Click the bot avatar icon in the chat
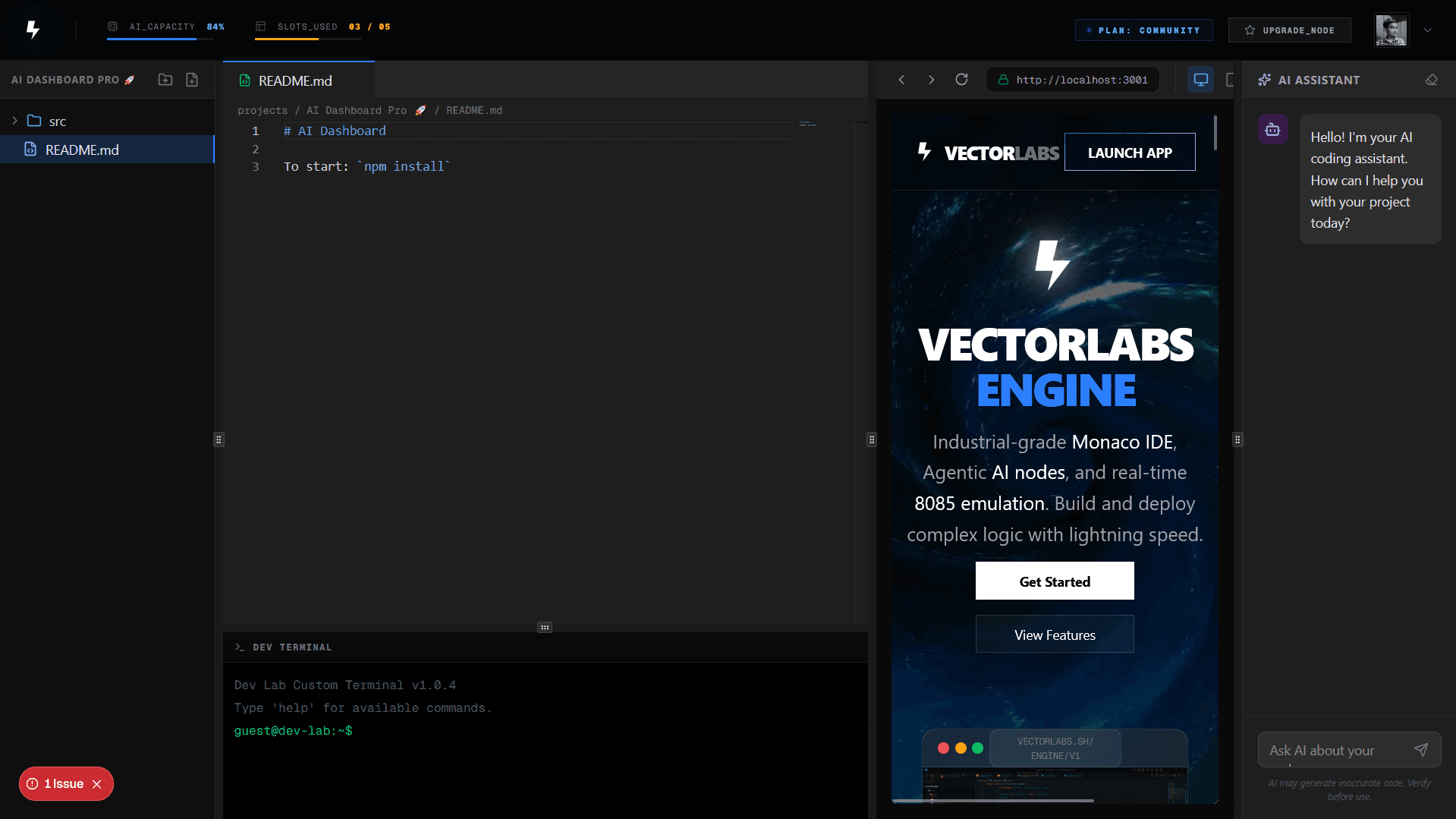This screenshot has width=1456, height=819. click(1272, 129)
